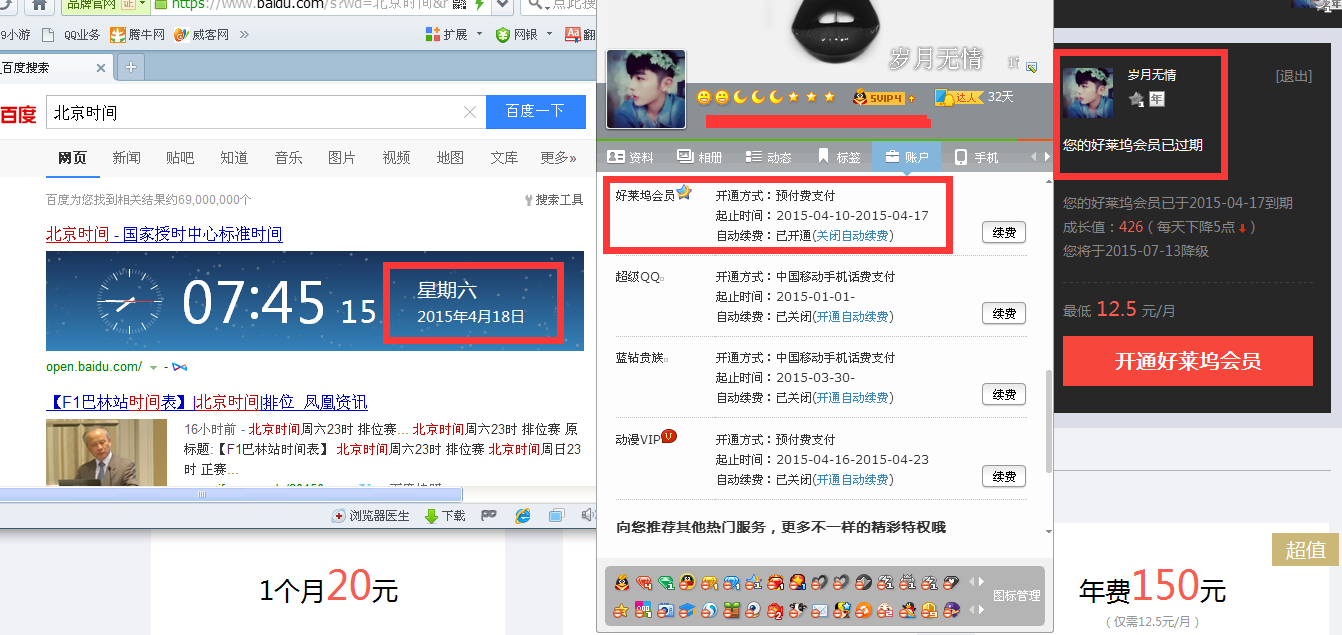Click the graduation cap icon in QQ icon tray
The height and width of the screenshot is (635, 1342).
pyautogui.click(x=687, y=609)
